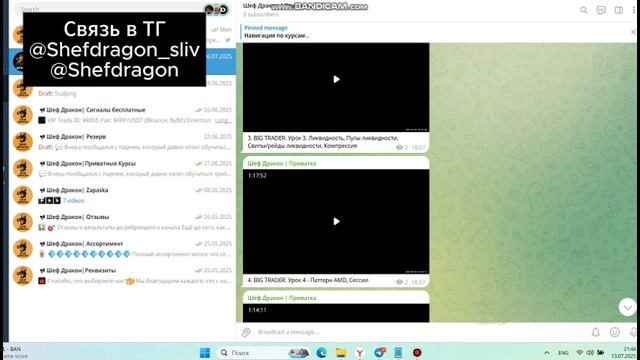Toggle the right side info panel
The height and width of the screenshot is (360, 640).
point(619,10)
